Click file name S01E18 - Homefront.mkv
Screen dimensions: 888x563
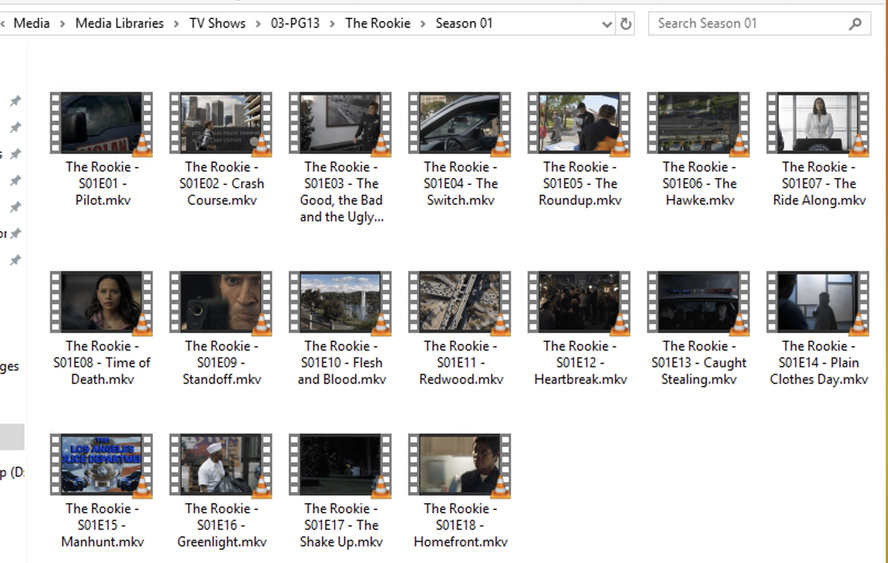click(x=460, y=525)
